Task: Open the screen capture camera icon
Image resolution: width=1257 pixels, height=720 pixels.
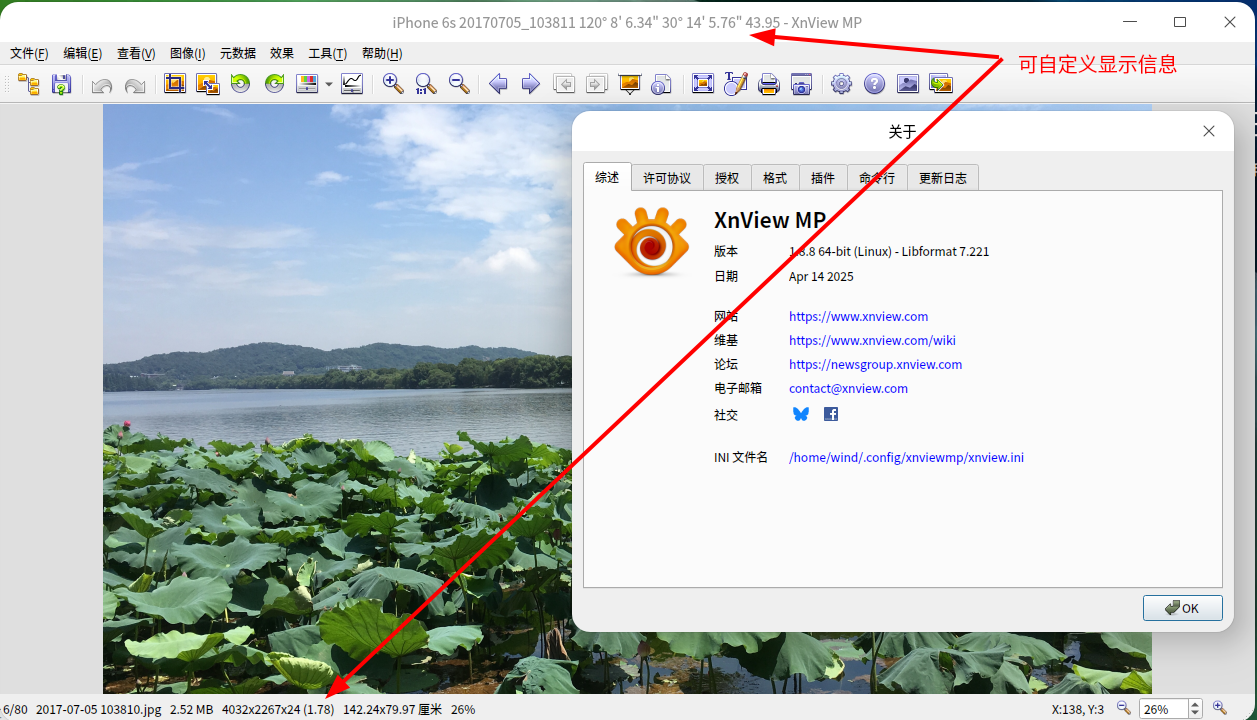Action: coord(801,84)
